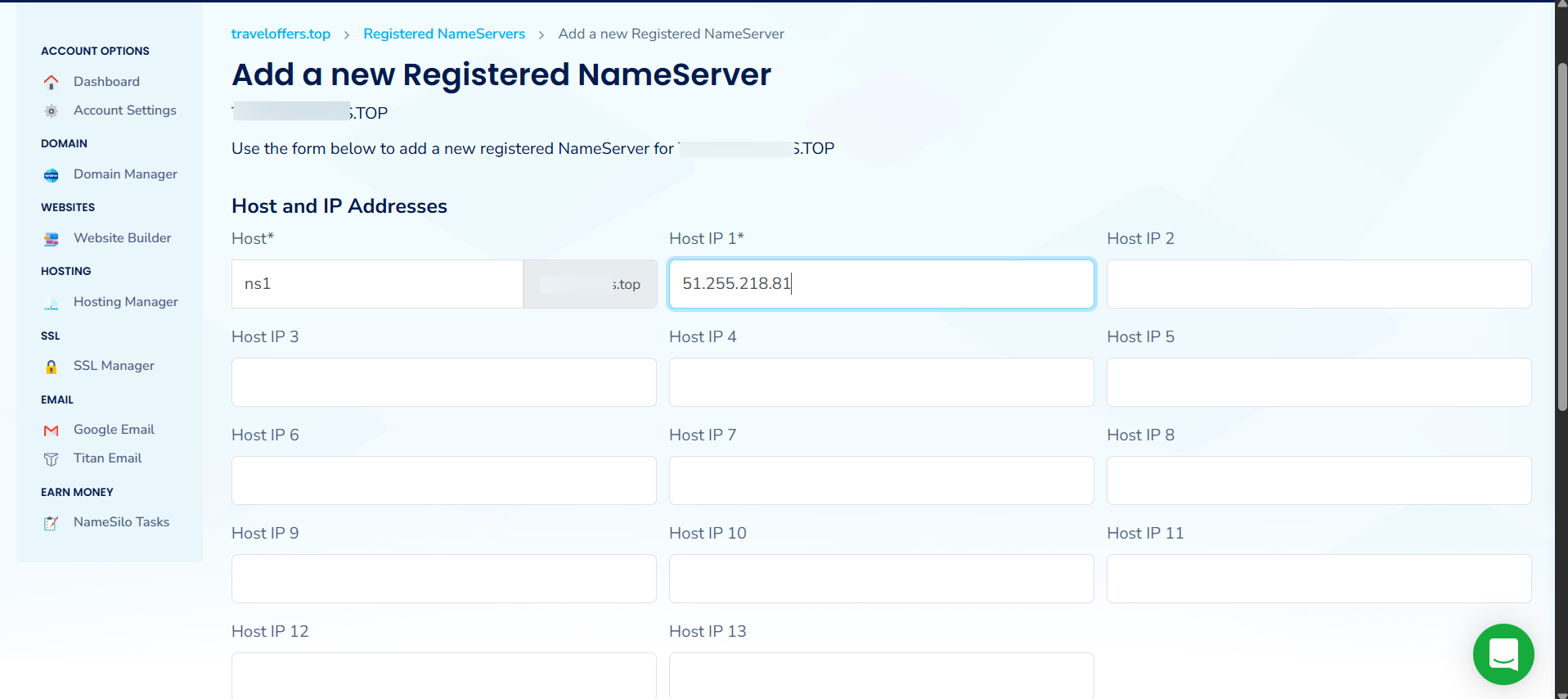Click the Hosting Manager icon

52,303
